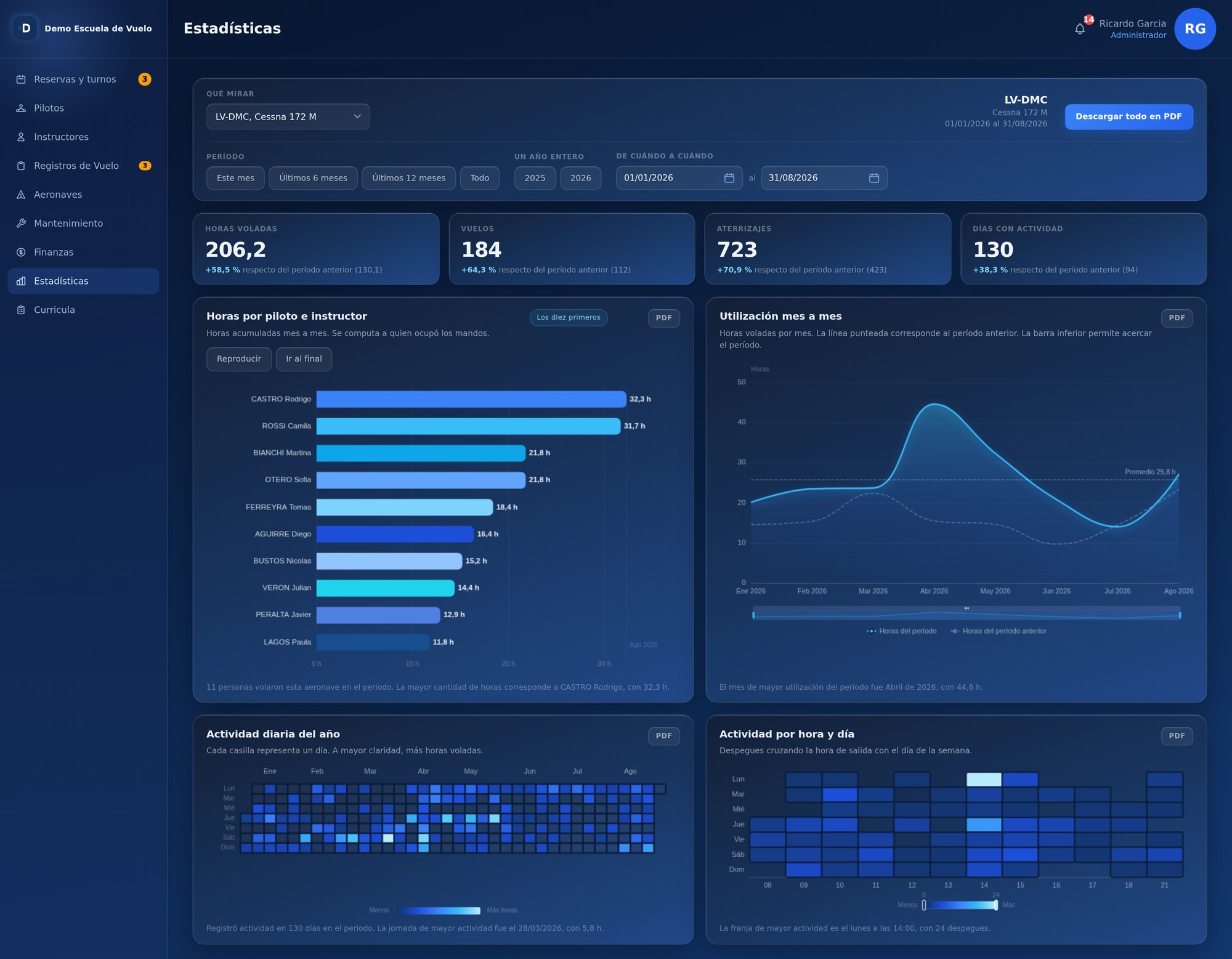1232x959 pixels.
Task: Click the AGUIRRE Diego bar
Action: (395, 534)
